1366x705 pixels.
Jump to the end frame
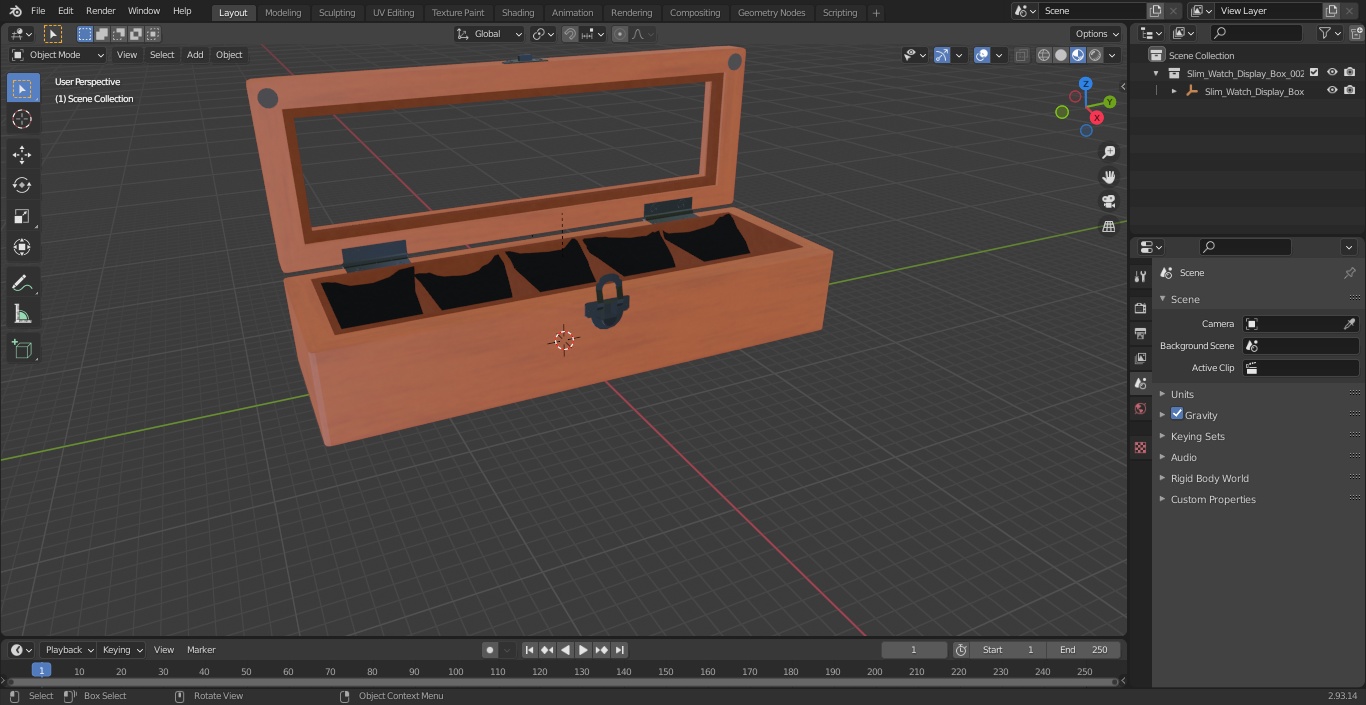coord(619,650)
